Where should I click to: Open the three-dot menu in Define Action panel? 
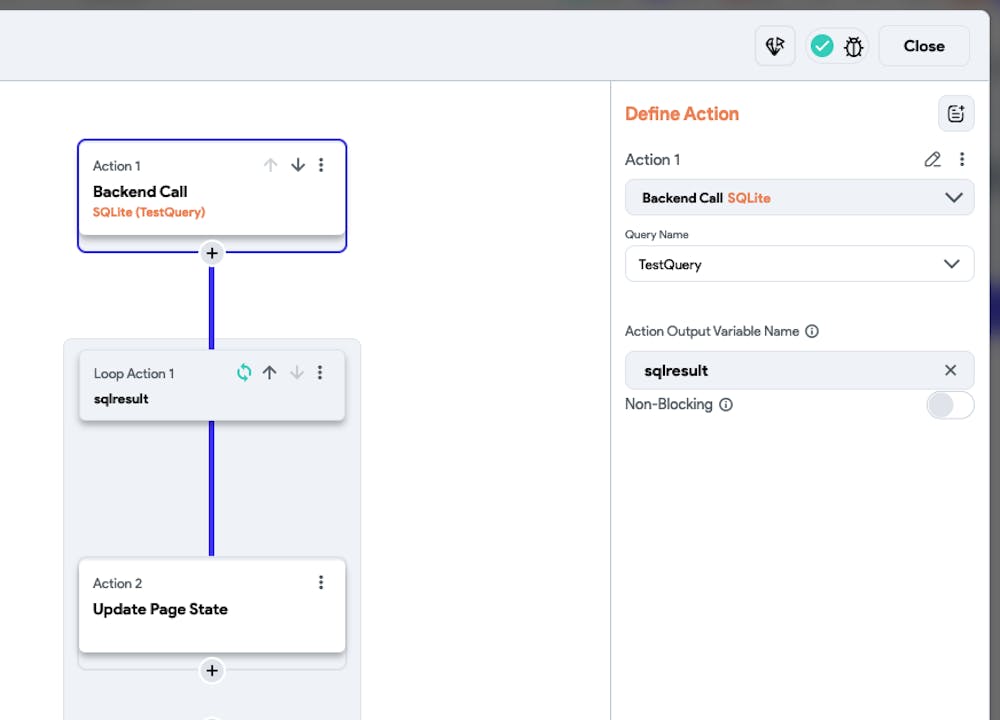click(x=962, y=159)
